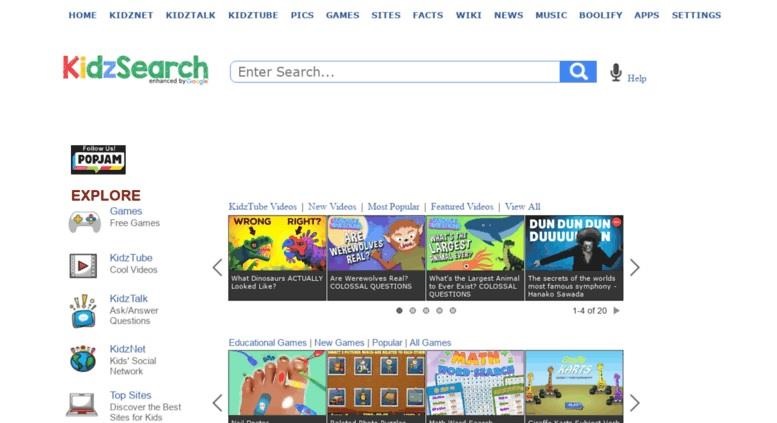Screen dimensions: 777x423
Task: Click the blue magnifier search button
Action: [578, 72]
